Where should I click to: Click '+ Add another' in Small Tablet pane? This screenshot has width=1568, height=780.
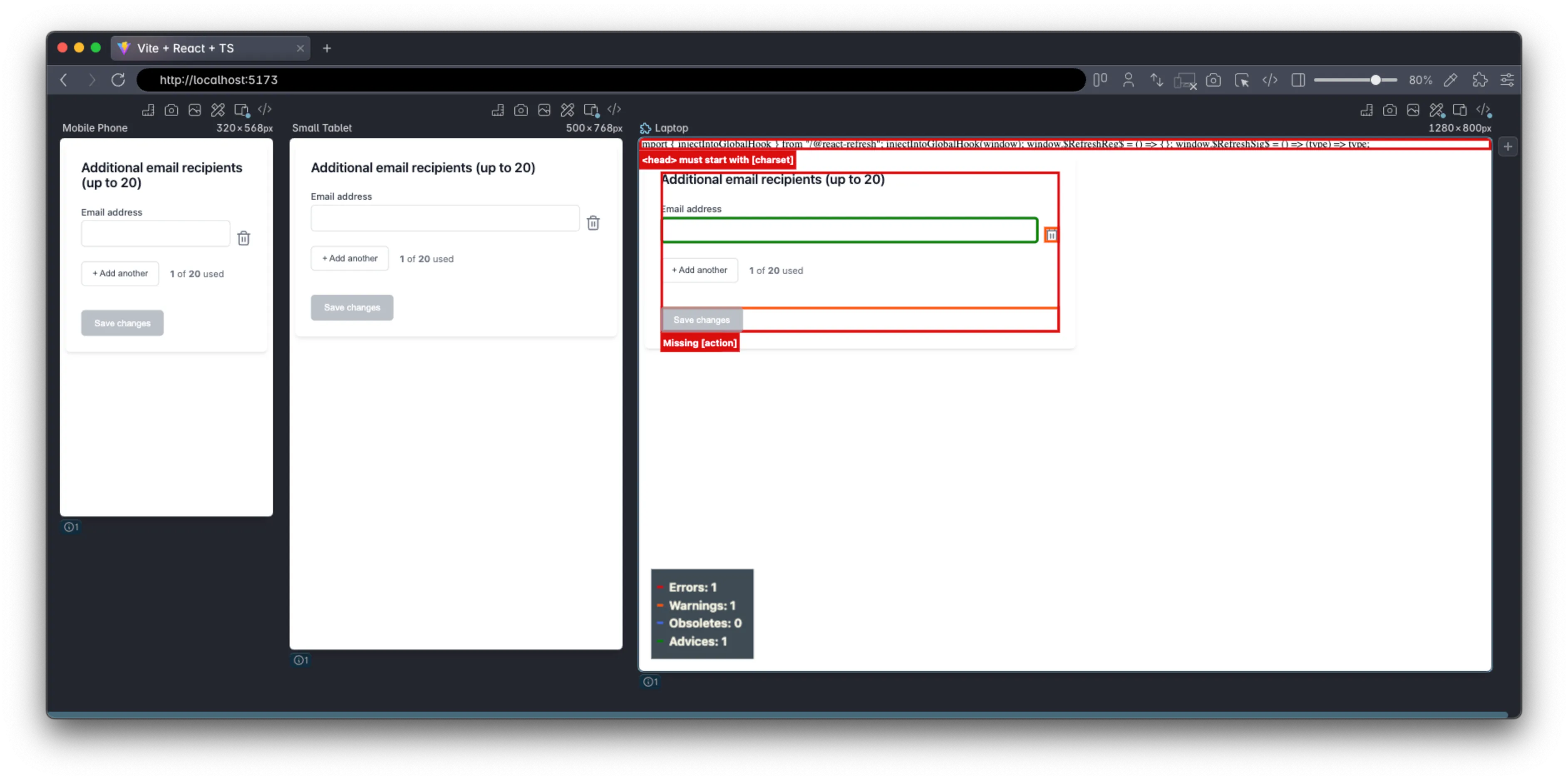(x=350, y=258)
